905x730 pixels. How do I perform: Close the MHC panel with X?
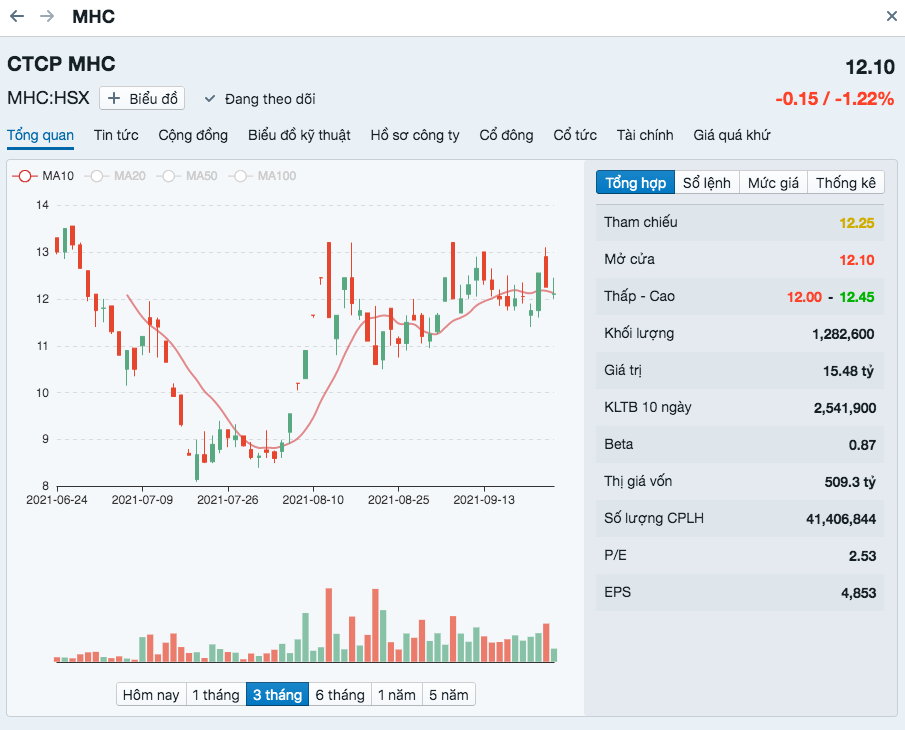tap(892, 16)
